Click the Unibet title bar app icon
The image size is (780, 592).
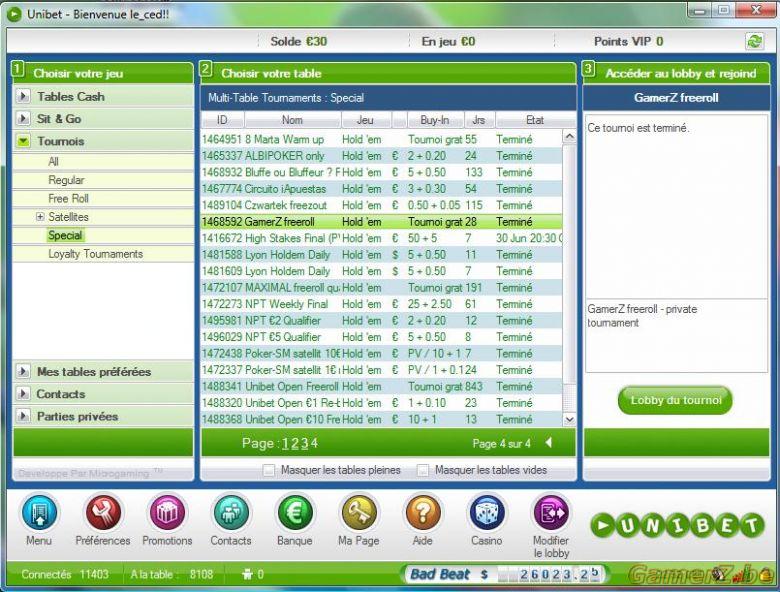coord(13,14)
